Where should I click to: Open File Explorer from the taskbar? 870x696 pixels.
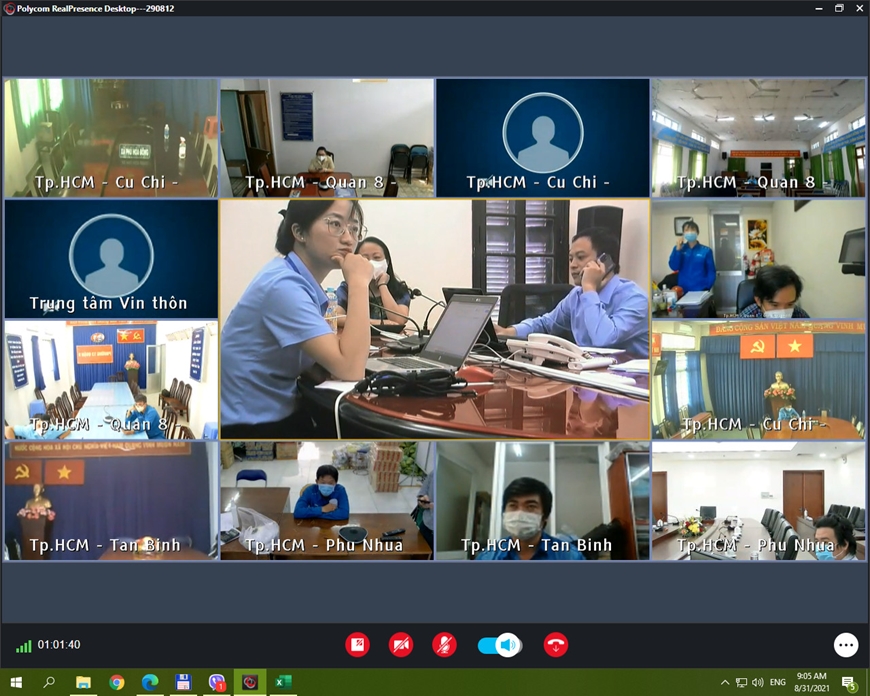[84, 682]
